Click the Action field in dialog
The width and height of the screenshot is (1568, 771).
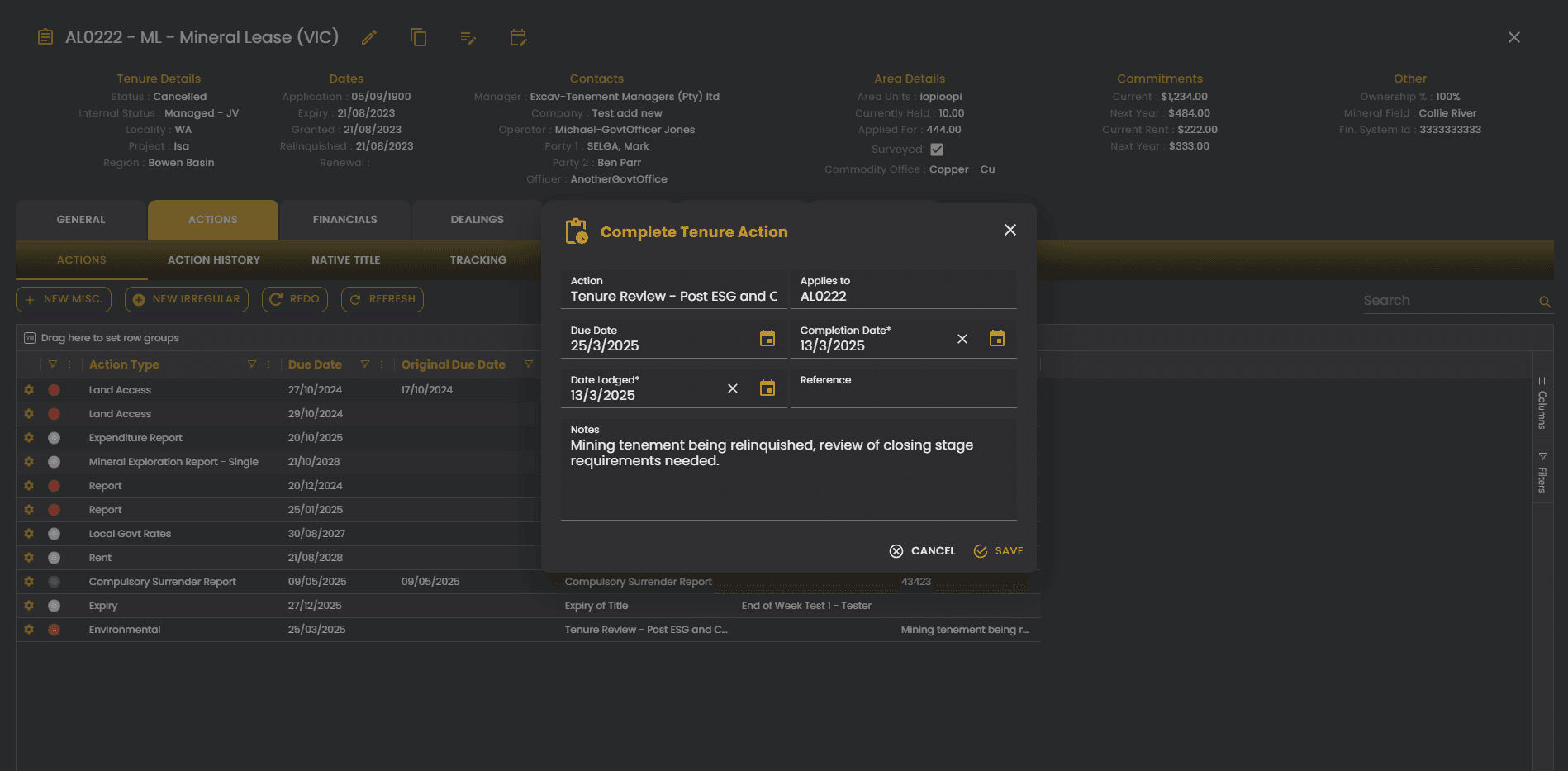(674, 289)
